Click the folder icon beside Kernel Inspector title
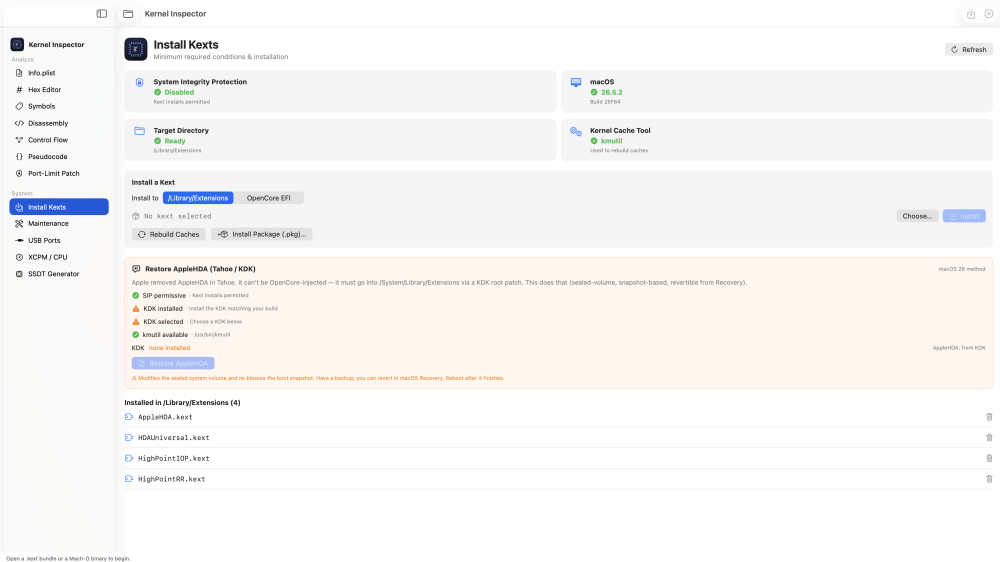1000x562 pixels. [x=128, y=13]
